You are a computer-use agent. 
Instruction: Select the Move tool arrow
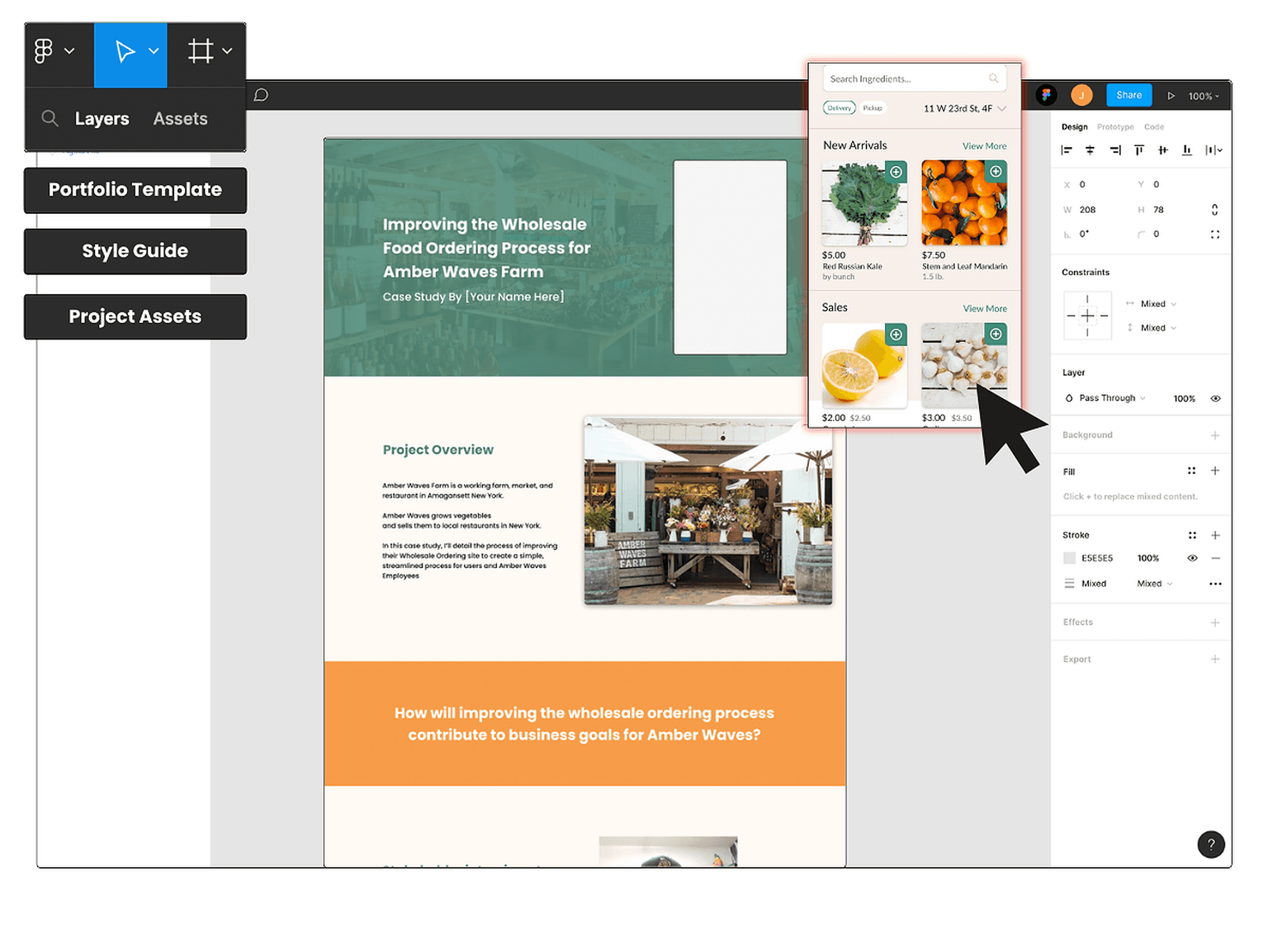click(125, 51)
